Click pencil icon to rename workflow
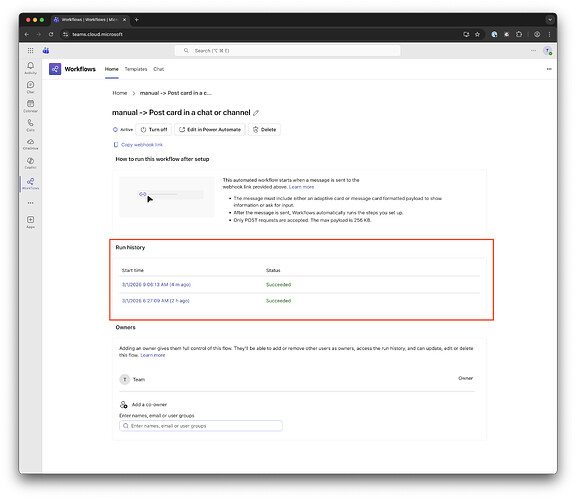Screen dimensions: 576x499 pos(256,113)
